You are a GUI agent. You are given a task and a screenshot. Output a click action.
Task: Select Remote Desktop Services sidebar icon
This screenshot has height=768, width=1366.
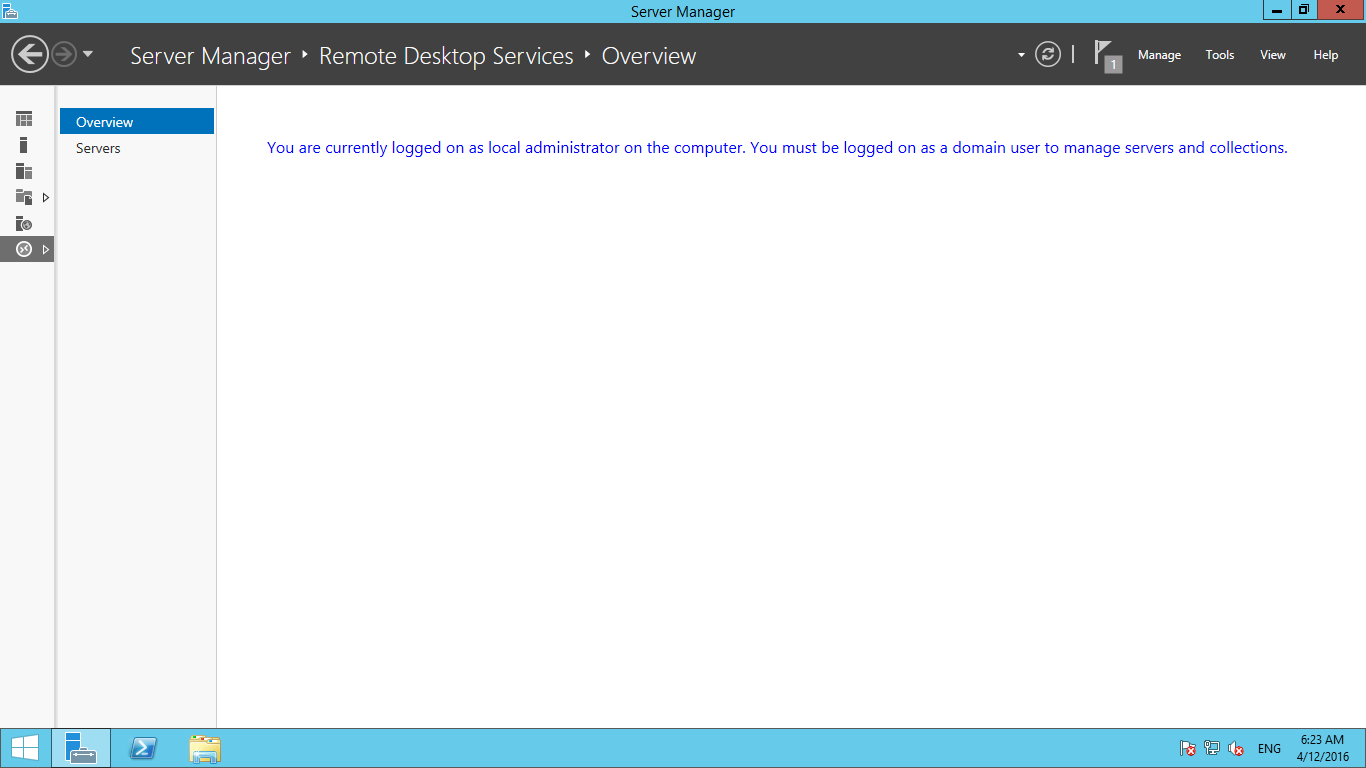(24, 249)
